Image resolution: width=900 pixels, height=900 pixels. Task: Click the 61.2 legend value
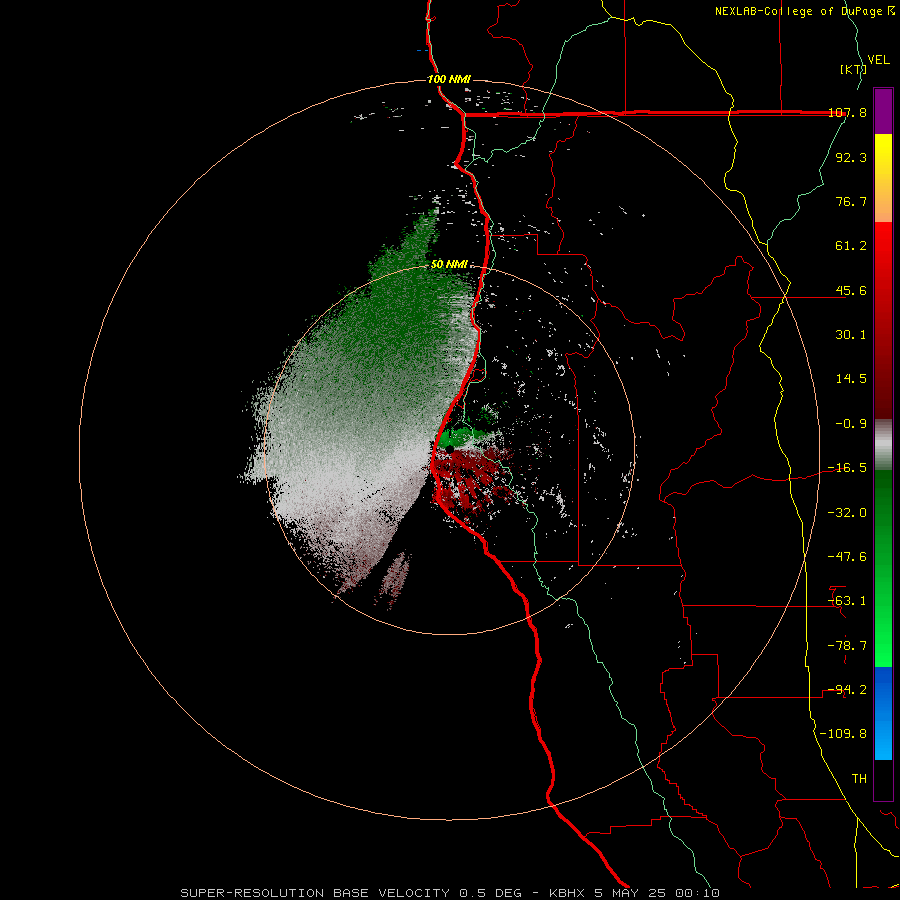tap(851, 246)
